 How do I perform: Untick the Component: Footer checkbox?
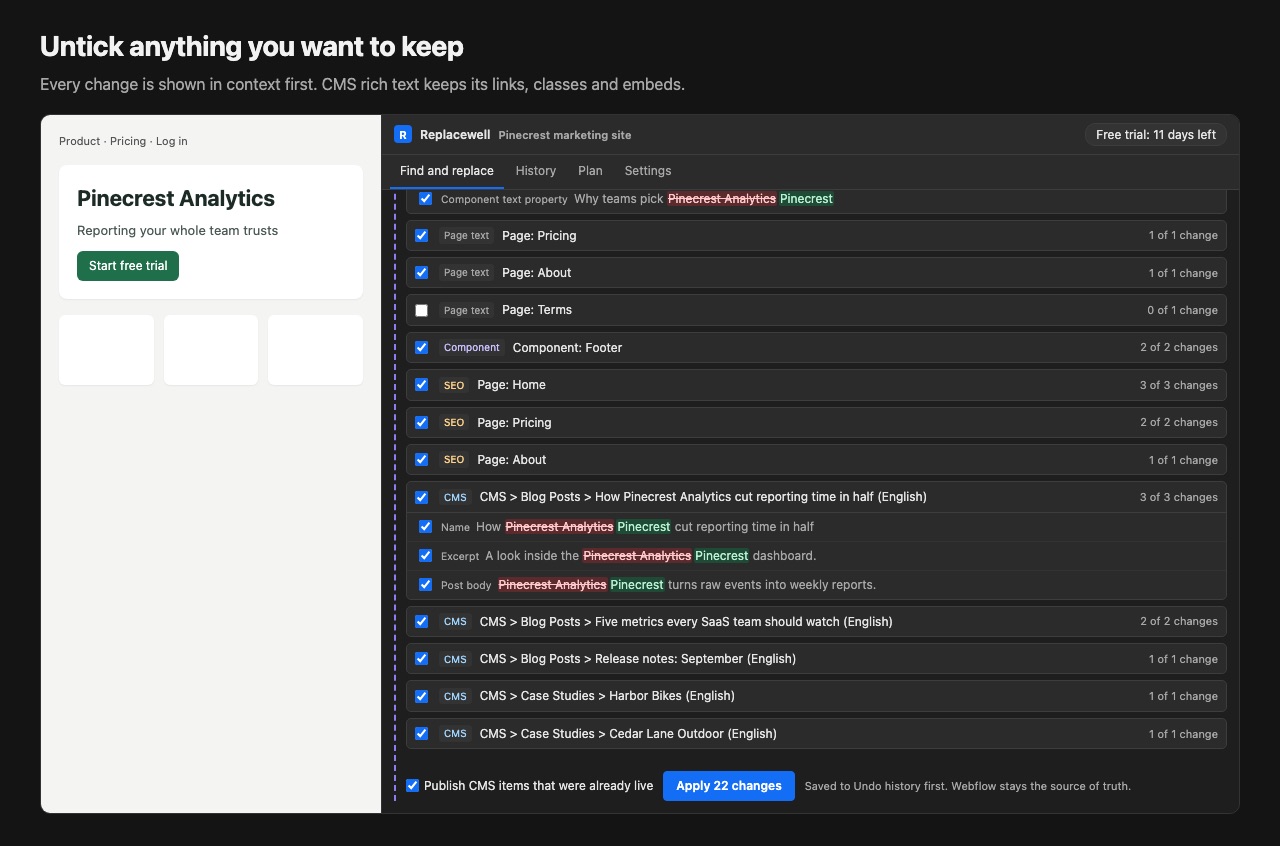click(422, 347)
